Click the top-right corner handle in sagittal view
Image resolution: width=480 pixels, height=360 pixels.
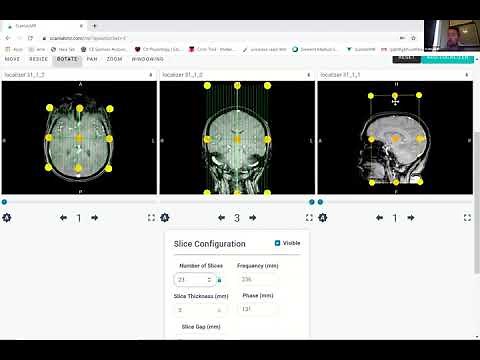pyautogui.click(x=419, y=95)
